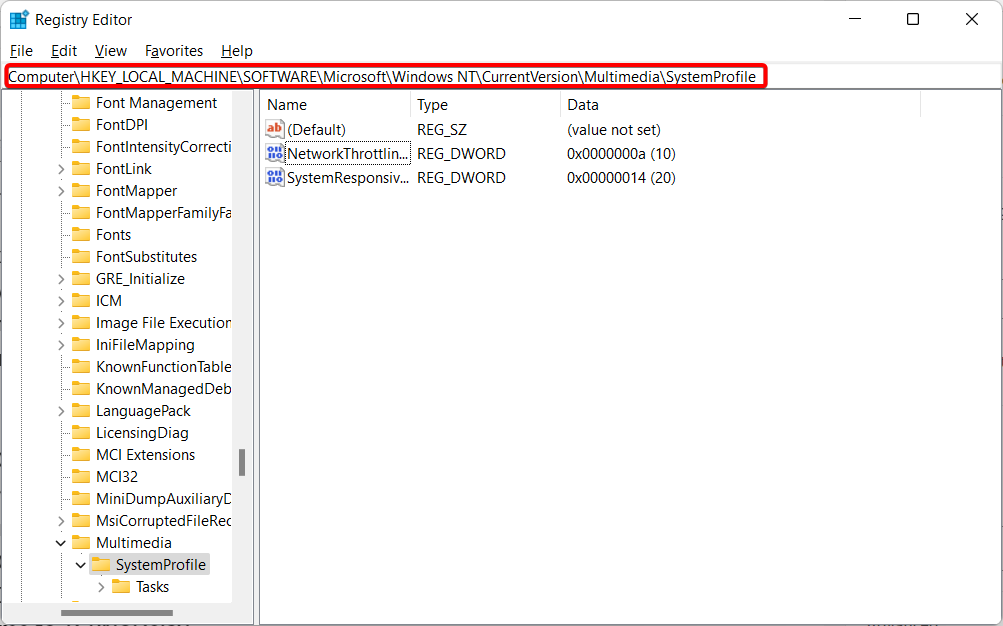
Task: Select the Tasks key folder icon
Action: tap(120, 586)
